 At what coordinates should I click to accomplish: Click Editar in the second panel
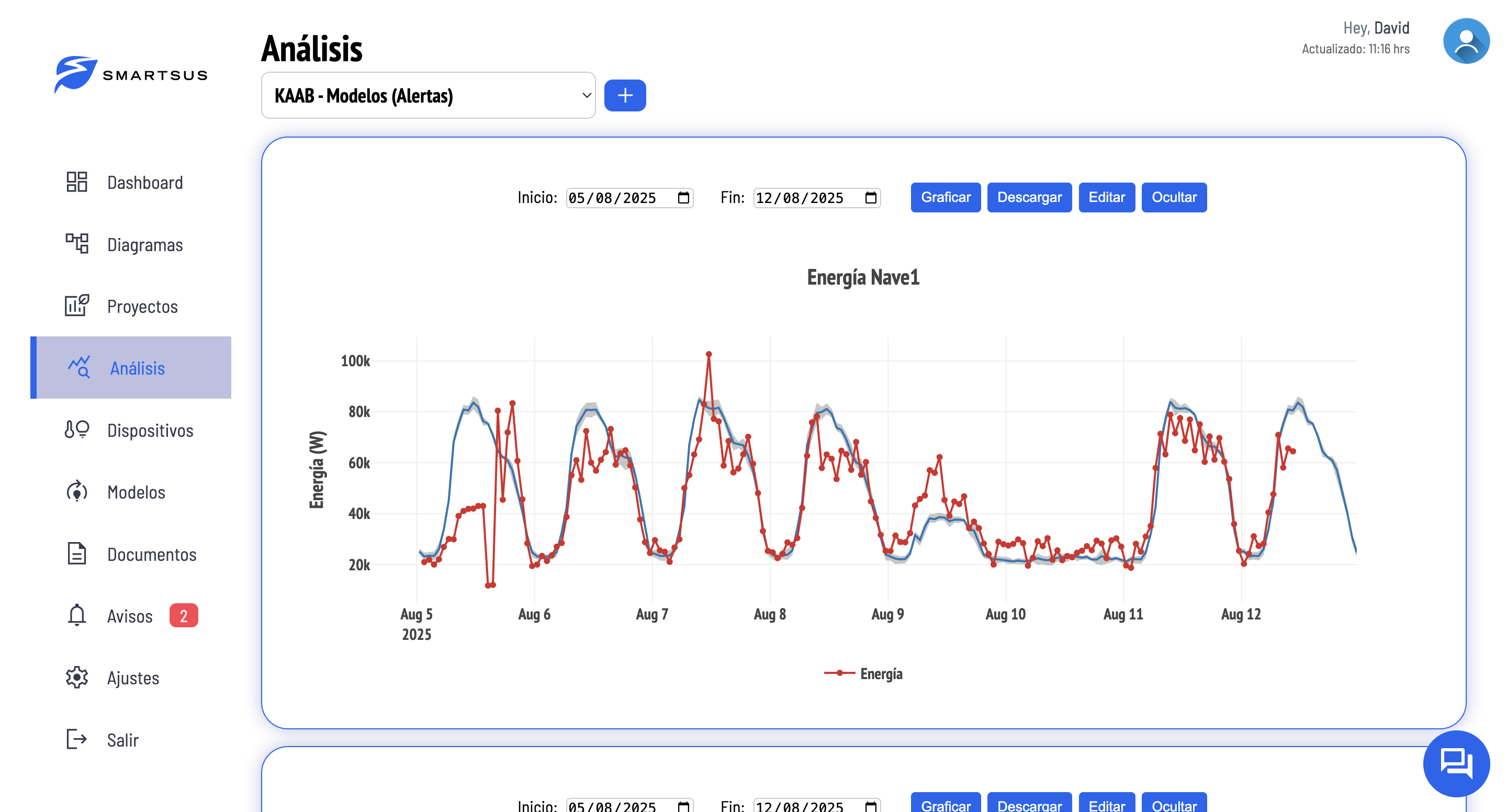tap(1106, 803)
